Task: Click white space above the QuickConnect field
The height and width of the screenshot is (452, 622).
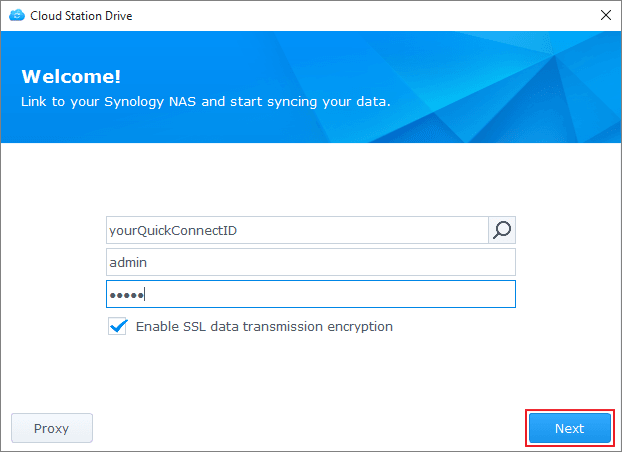Action: pos(310,180)
